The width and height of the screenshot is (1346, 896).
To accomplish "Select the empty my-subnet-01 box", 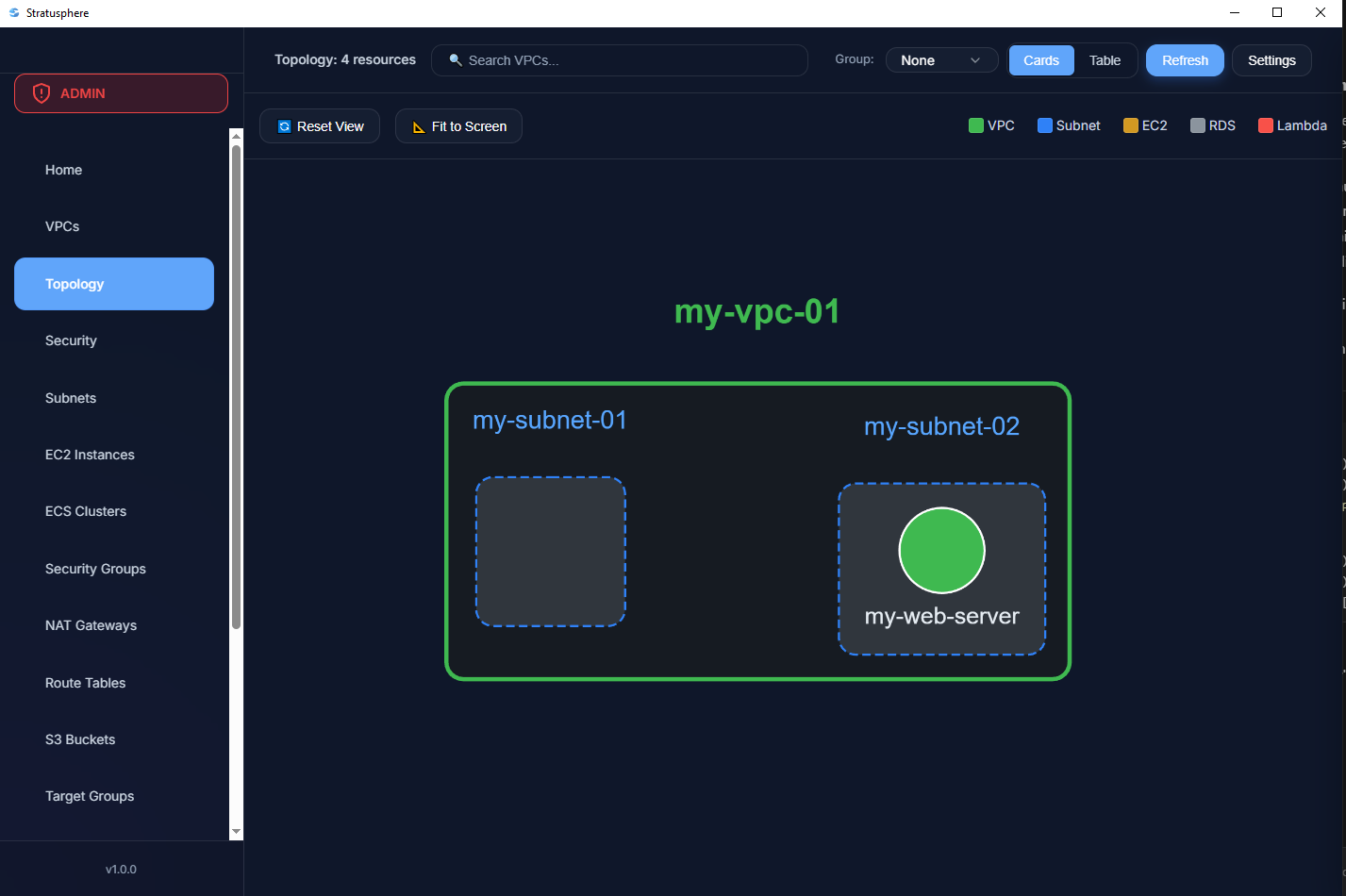I will tap(550, 551).
